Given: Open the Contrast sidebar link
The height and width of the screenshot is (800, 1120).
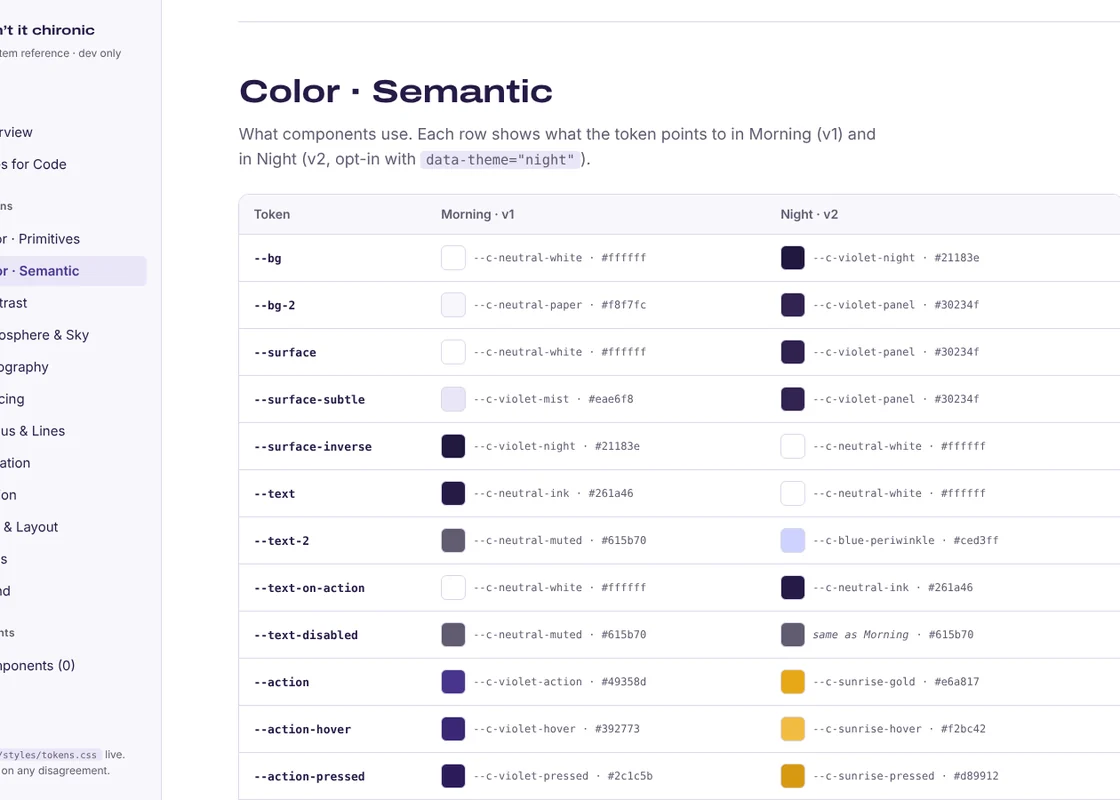Looking at the screenshot, I should 14,303.
